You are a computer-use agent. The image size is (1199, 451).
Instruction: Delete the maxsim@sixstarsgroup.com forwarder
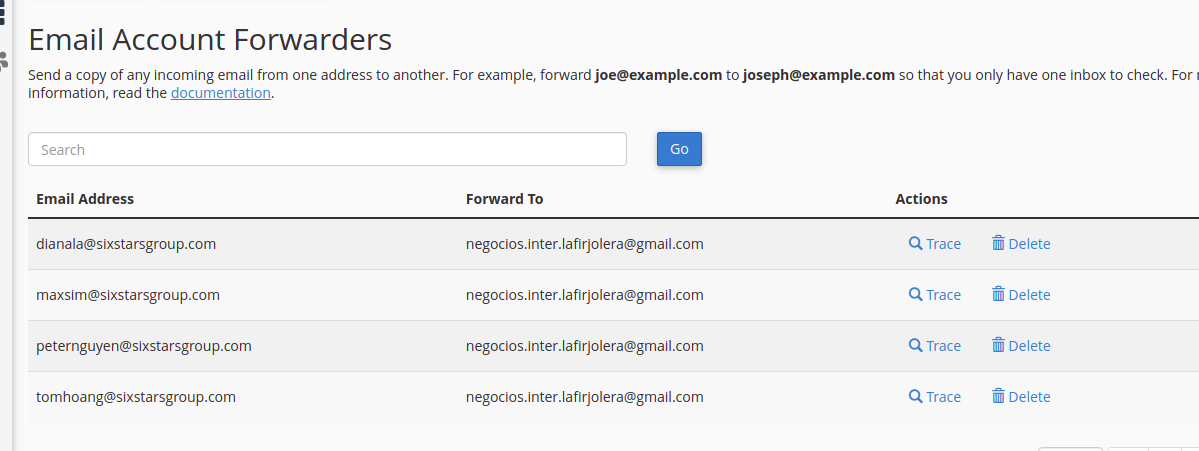(1021, 295)
